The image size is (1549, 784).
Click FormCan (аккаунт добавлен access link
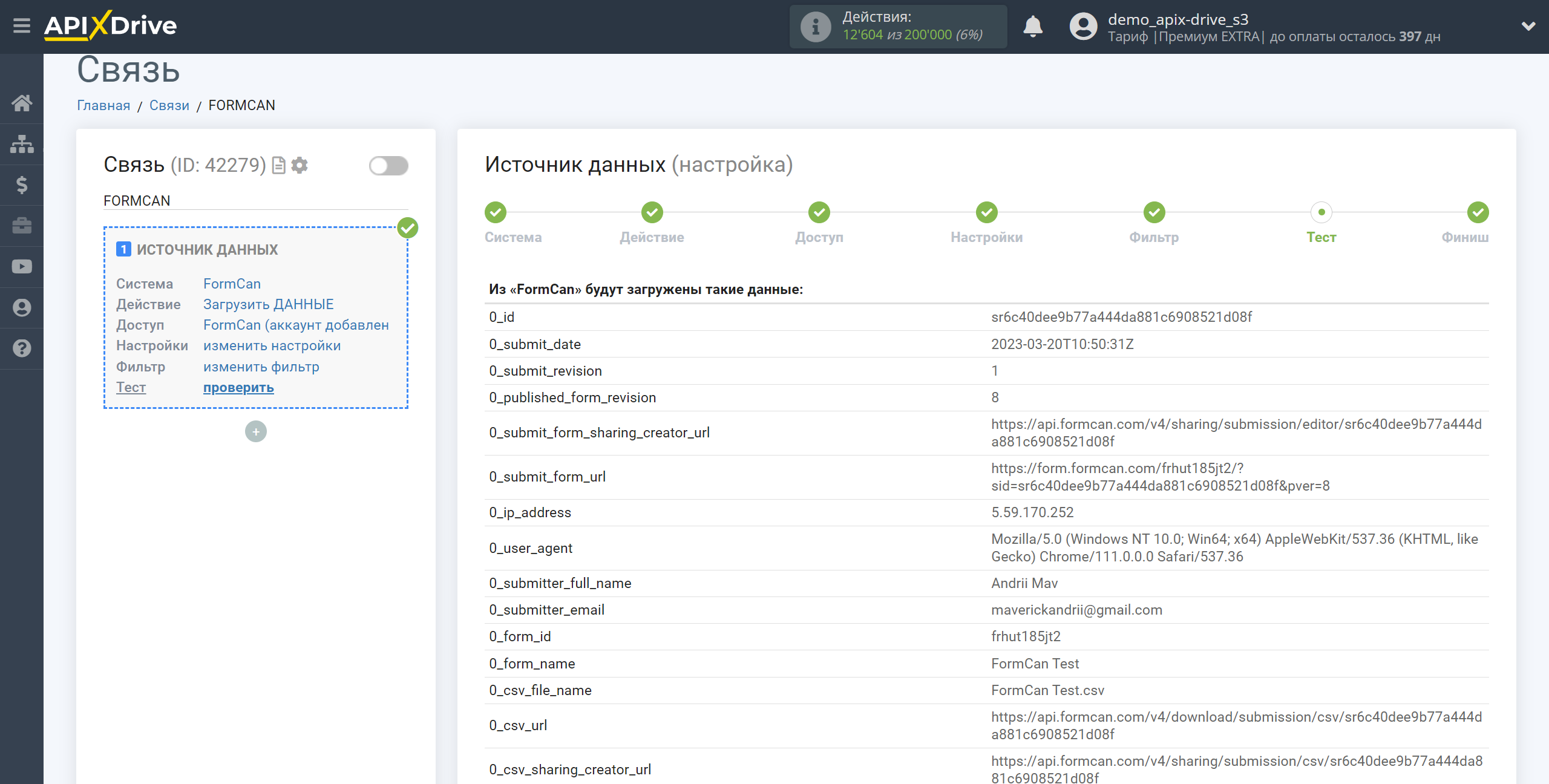click(x=296, y=325)
